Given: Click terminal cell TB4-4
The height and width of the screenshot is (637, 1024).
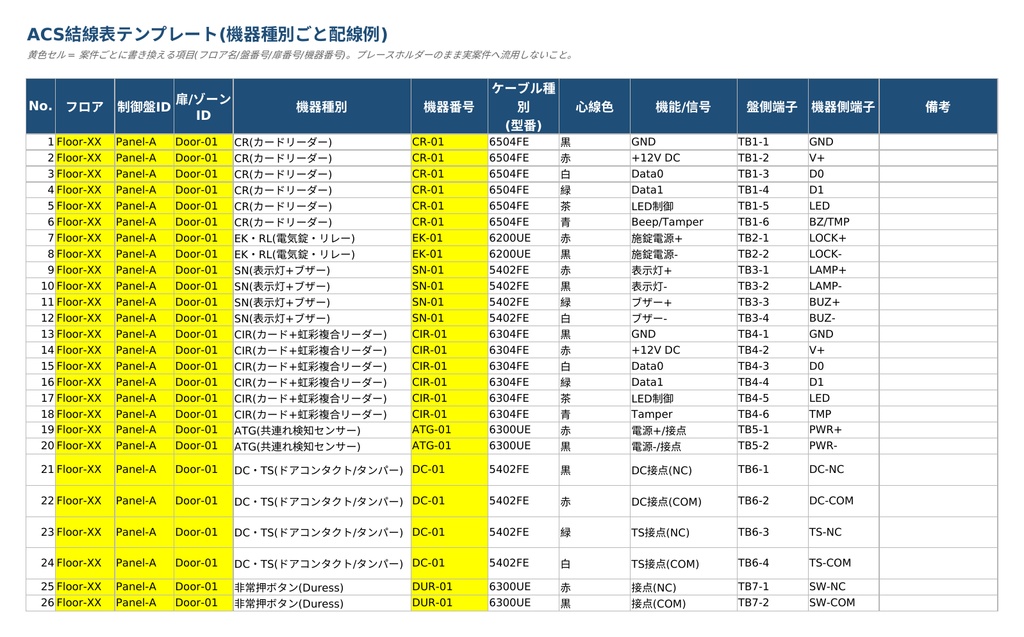Looking at the screenshot, I should 772,382.
